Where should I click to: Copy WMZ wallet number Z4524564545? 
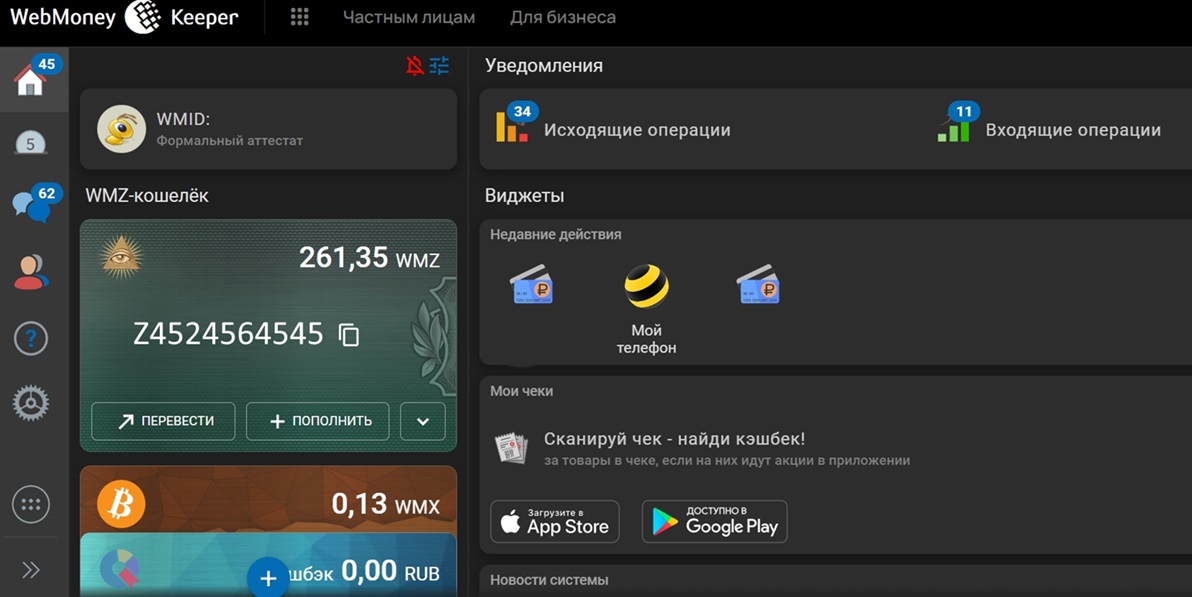349,335
